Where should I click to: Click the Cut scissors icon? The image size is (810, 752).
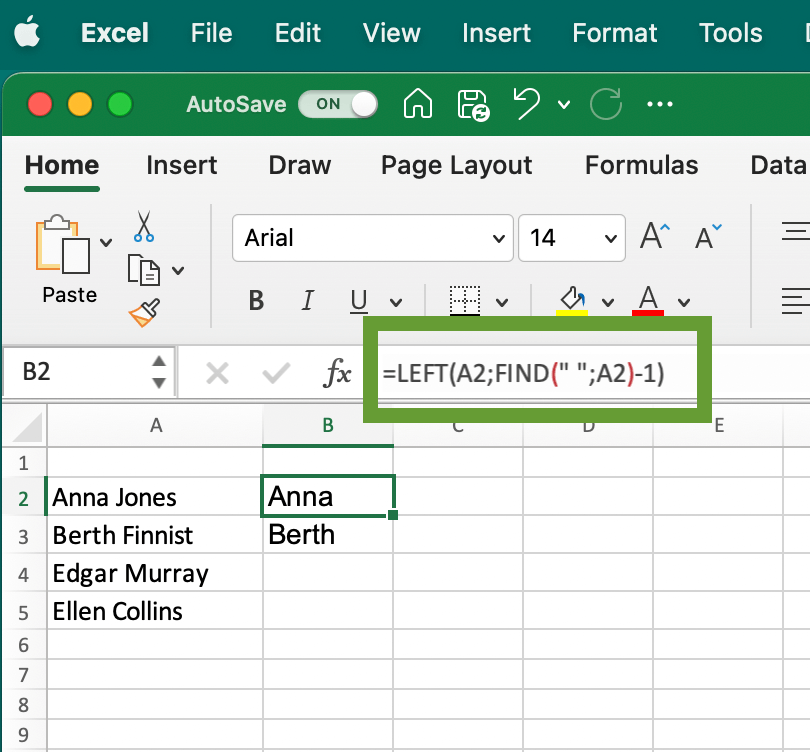point(144,226)
